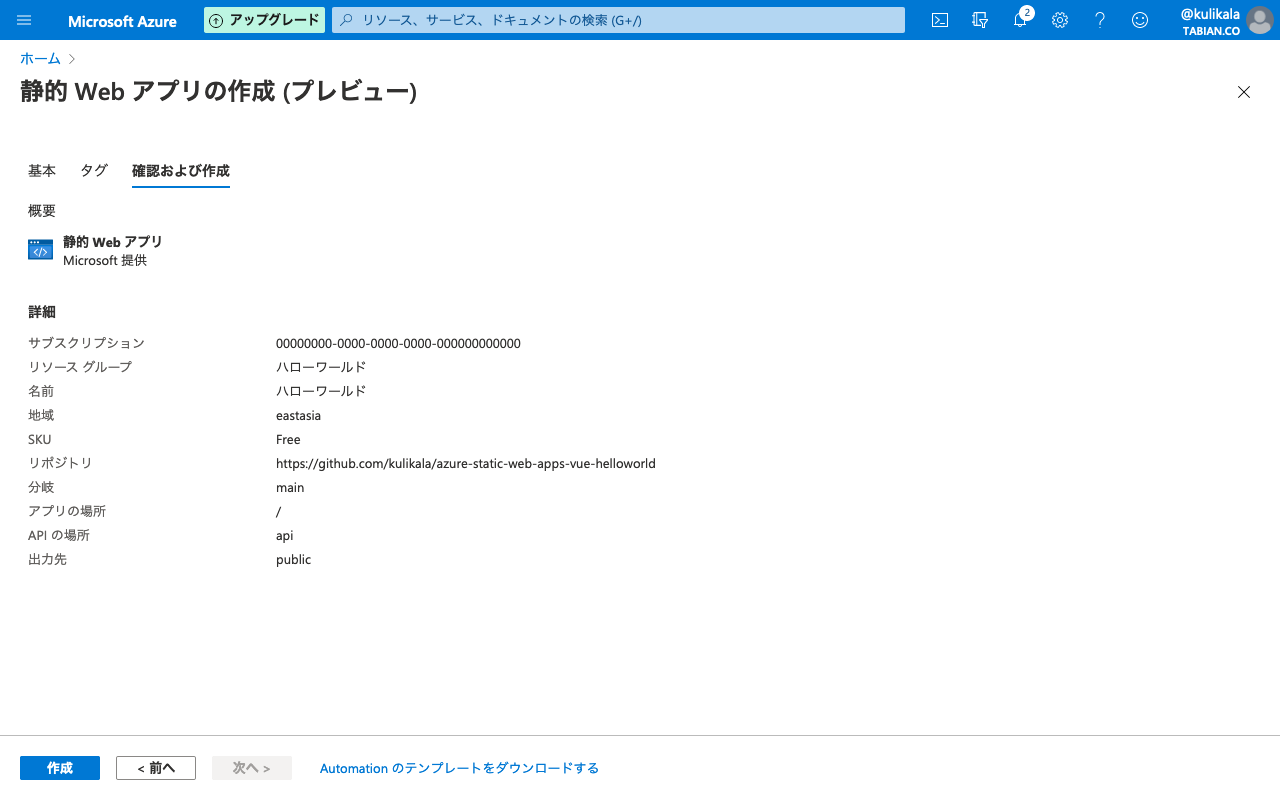This screenshot has width=1280, height=800.
Task: Click the Free SKU value
Action: [288, 439]
